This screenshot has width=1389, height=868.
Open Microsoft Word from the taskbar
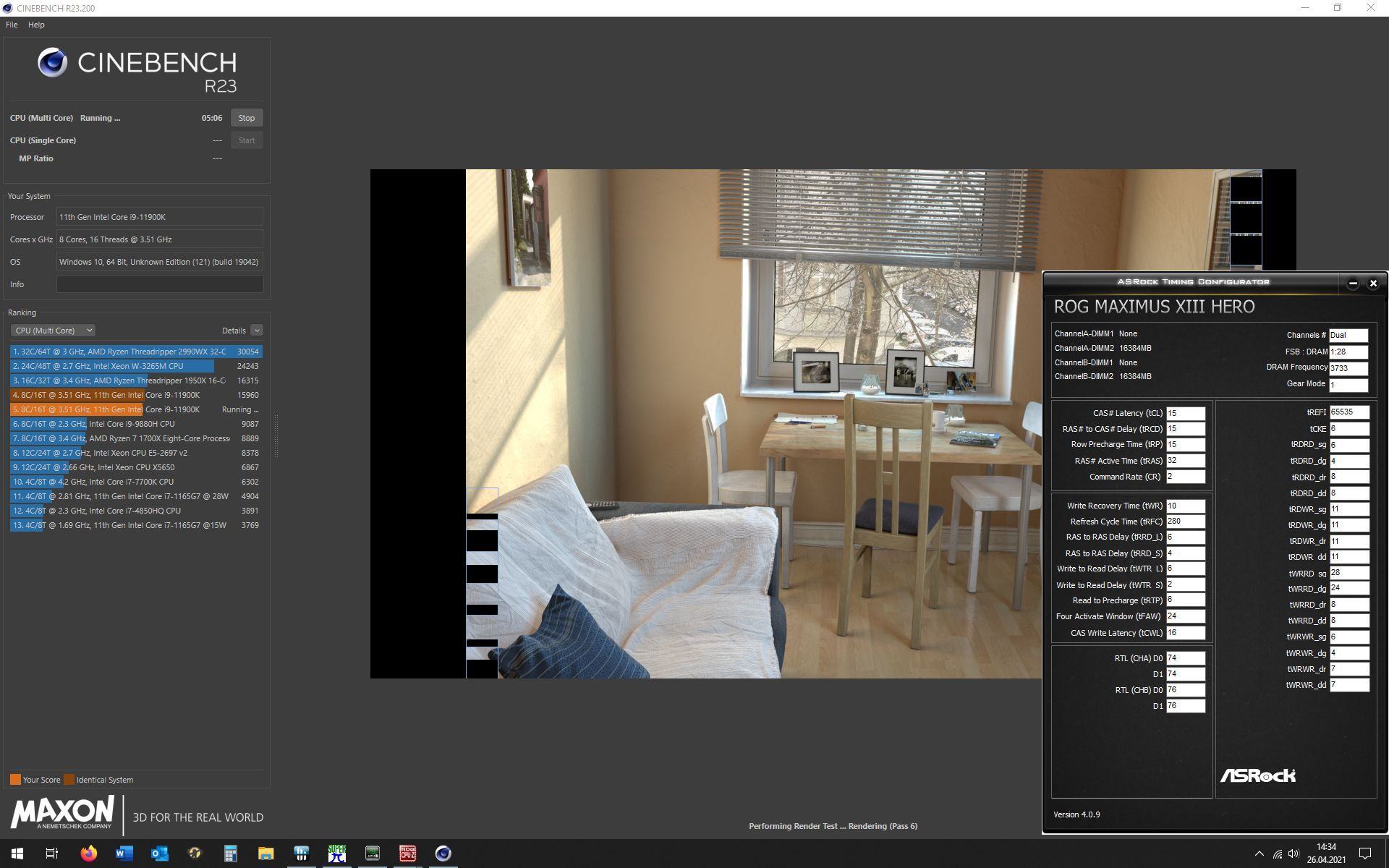(124, 854)
